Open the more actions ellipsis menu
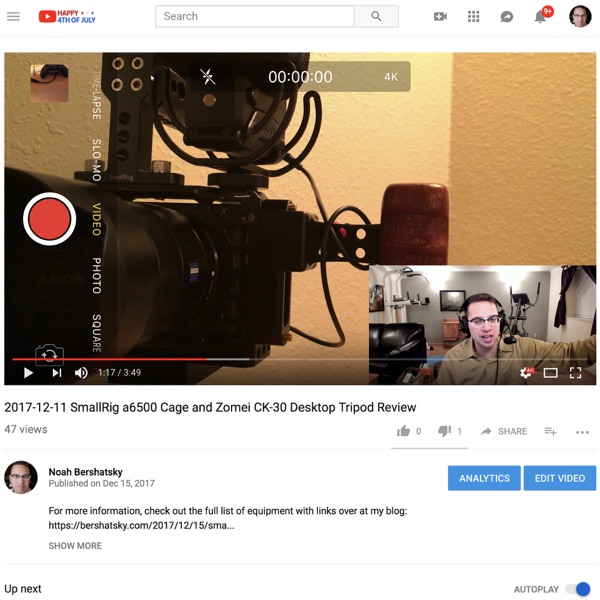 (582, 432)
